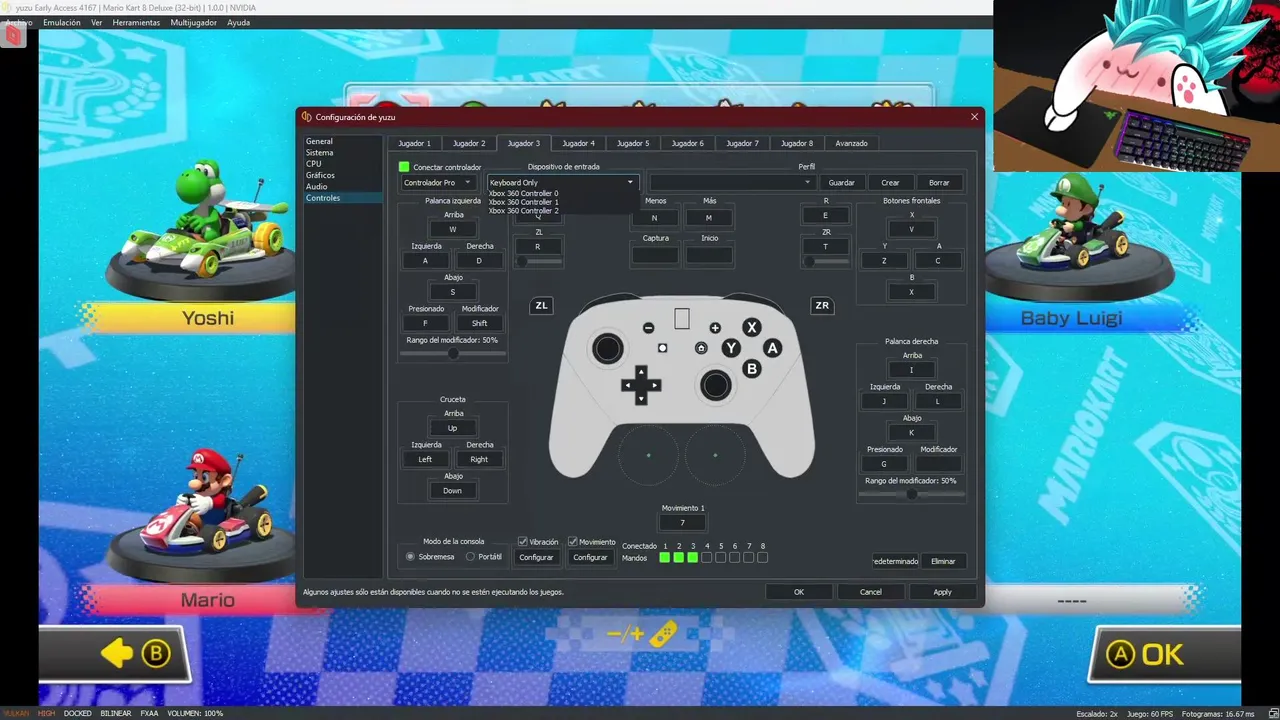
Task: Click the Cancel button
Action: pyautogui.click(x=871, y=592)
